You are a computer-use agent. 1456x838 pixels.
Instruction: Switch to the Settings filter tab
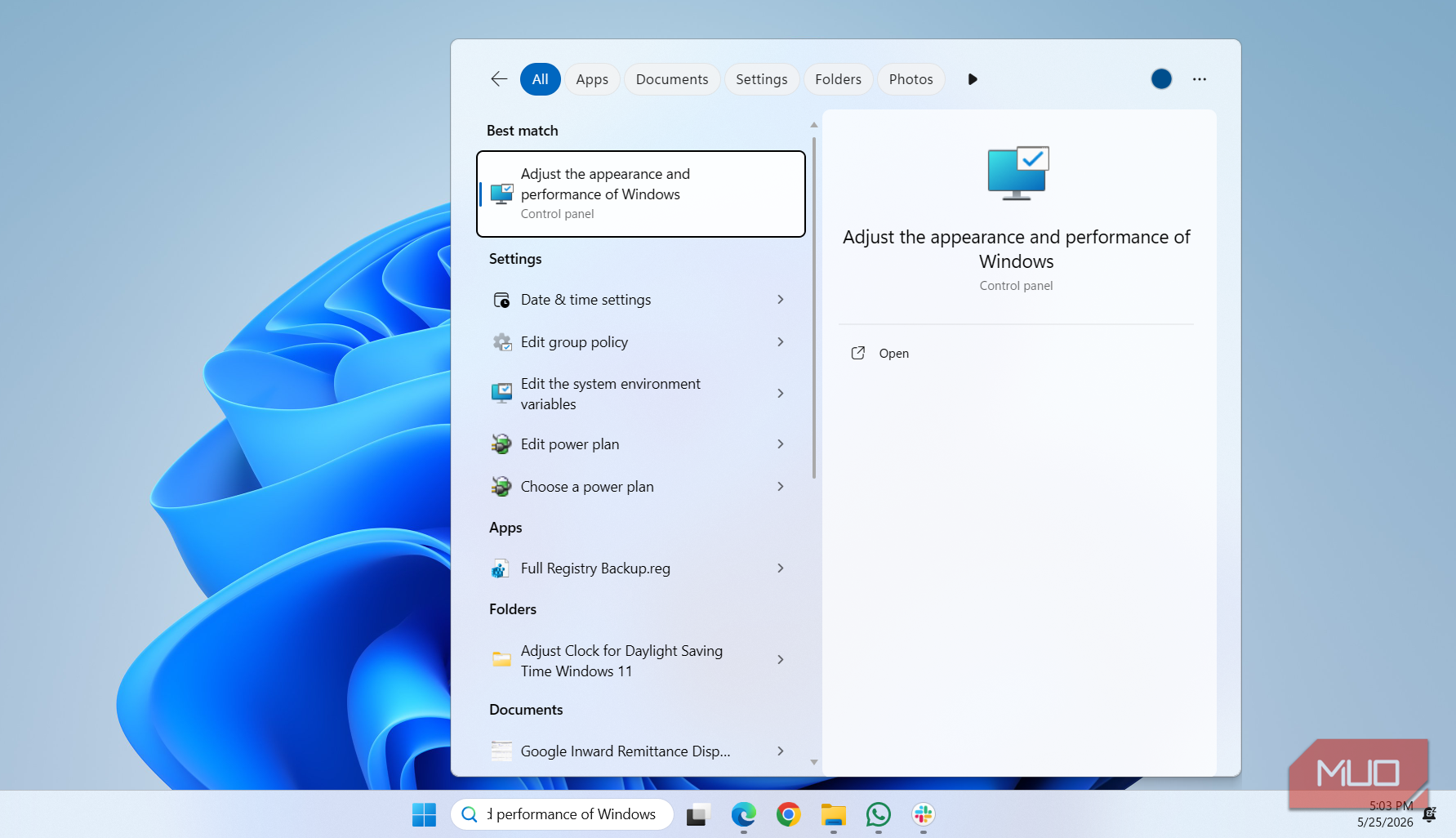point(761,79)
